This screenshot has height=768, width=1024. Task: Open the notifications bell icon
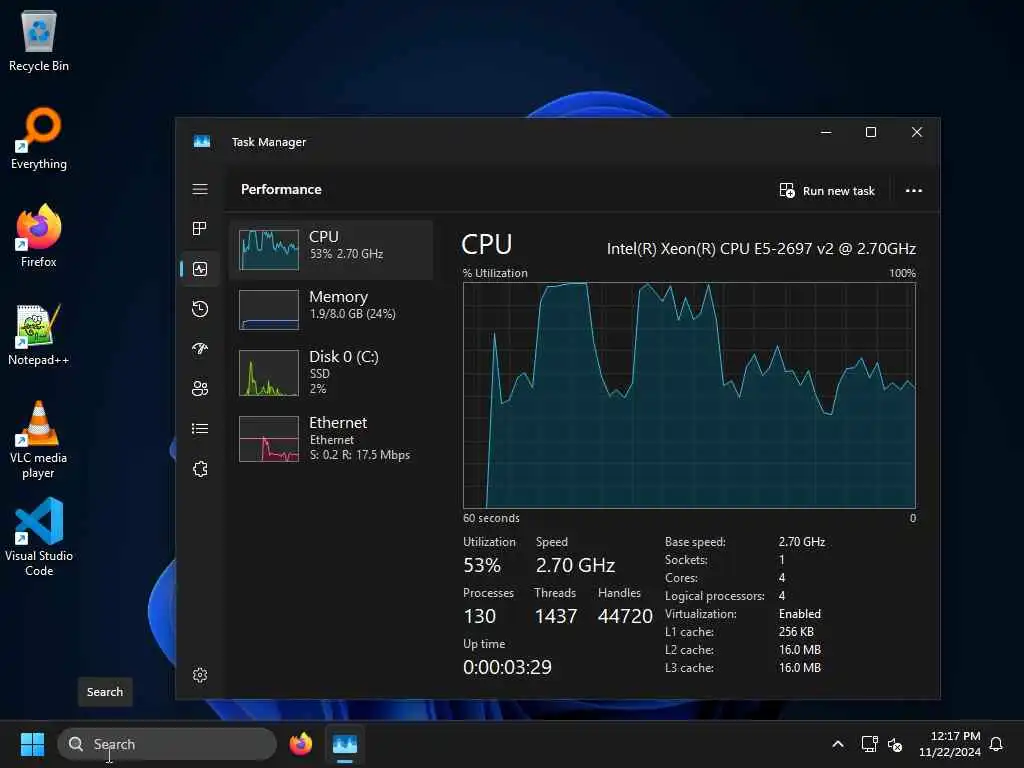tap(996, 744)
